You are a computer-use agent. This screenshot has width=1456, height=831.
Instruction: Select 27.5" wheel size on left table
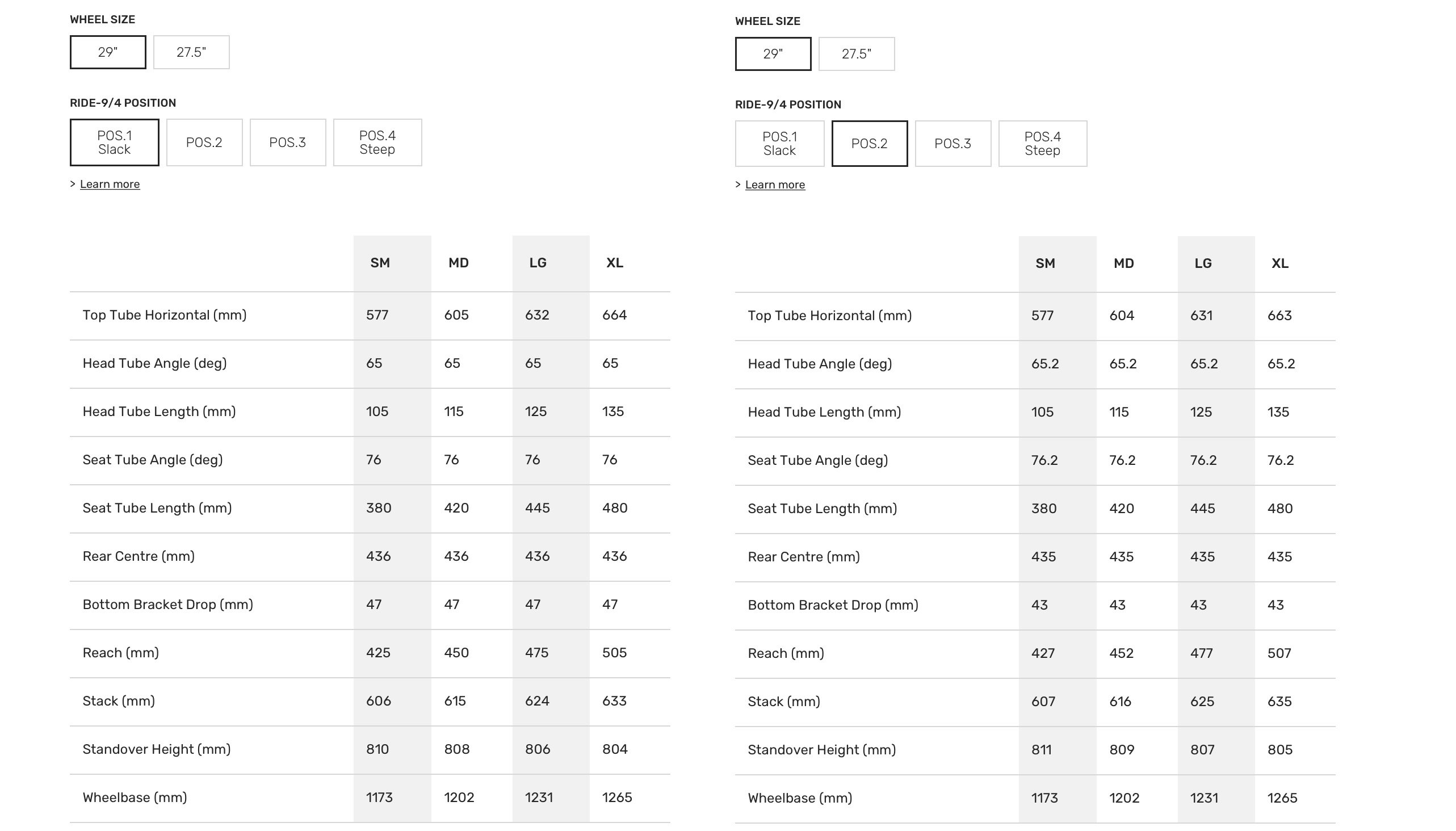pos(190,52)
